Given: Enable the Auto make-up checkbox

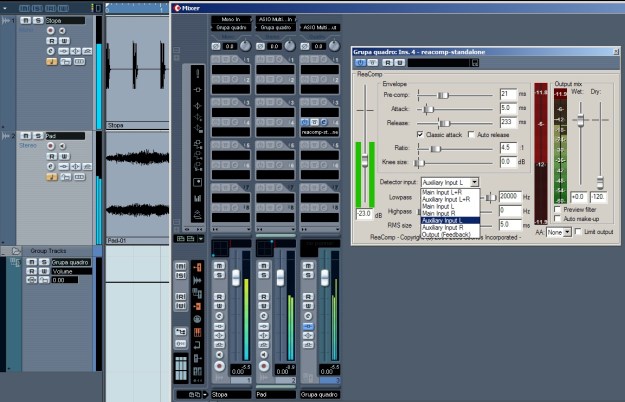Looking at the screenshot, I should coord(557,219).
